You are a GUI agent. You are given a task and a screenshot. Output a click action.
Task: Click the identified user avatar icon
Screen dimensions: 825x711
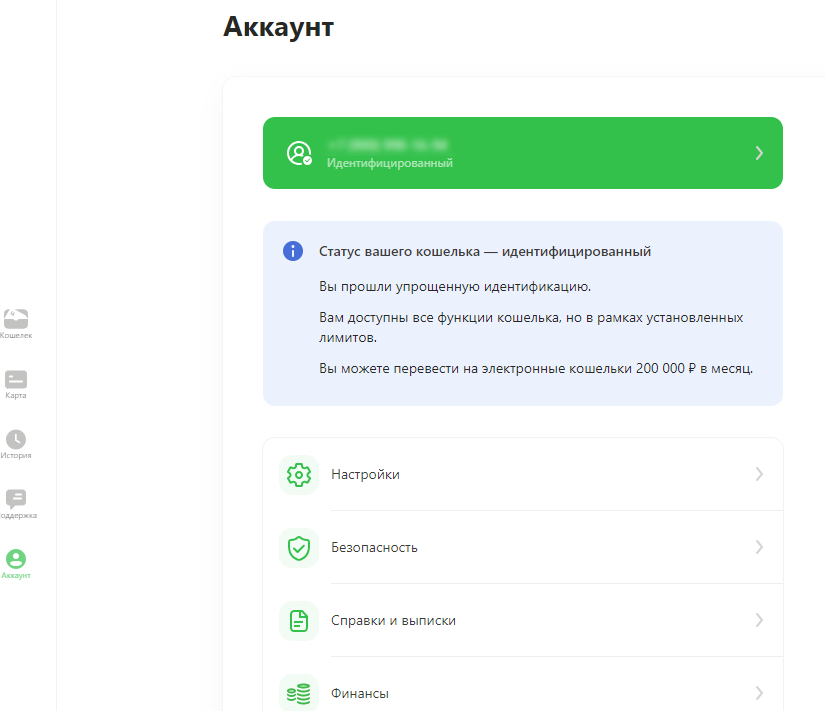coord(299,153)
